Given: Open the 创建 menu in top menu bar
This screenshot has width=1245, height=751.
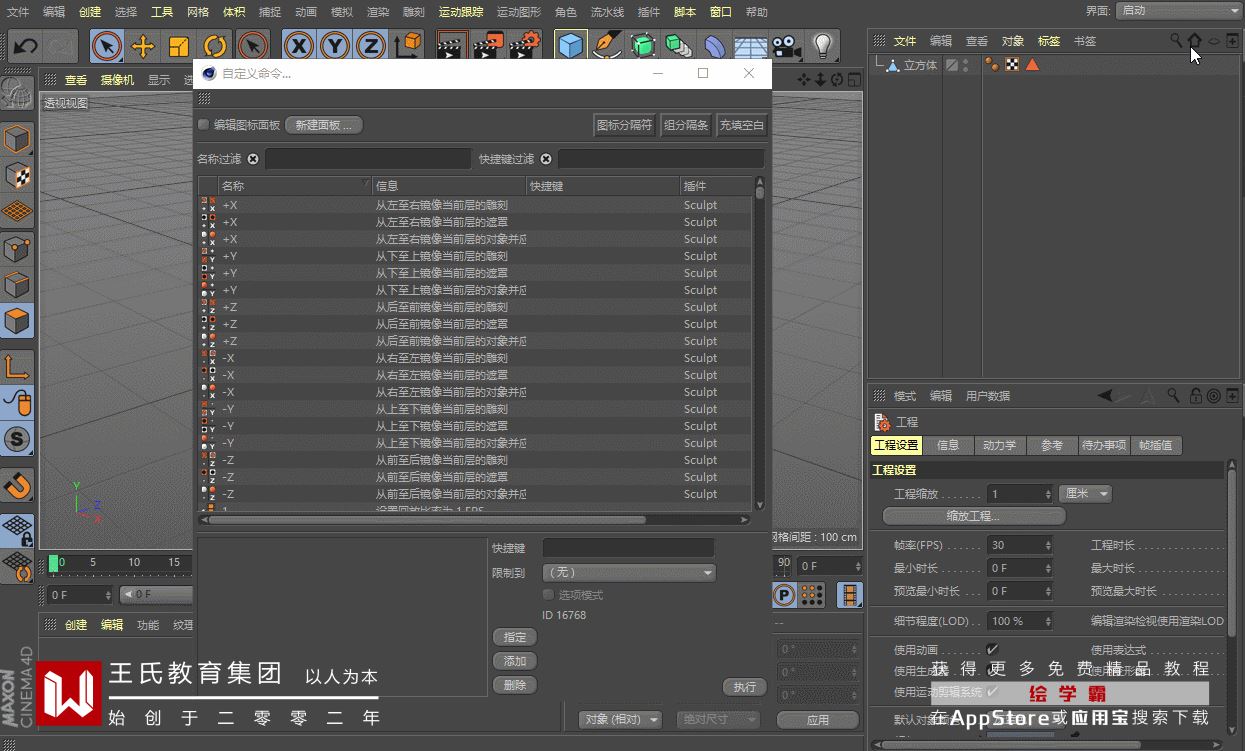Looking at the screenshot, I should pos(90,12).
